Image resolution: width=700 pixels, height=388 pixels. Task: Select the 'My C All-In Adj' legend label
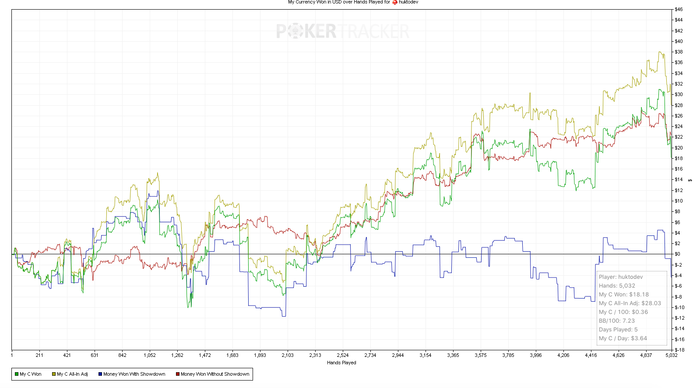click(72, 374)
